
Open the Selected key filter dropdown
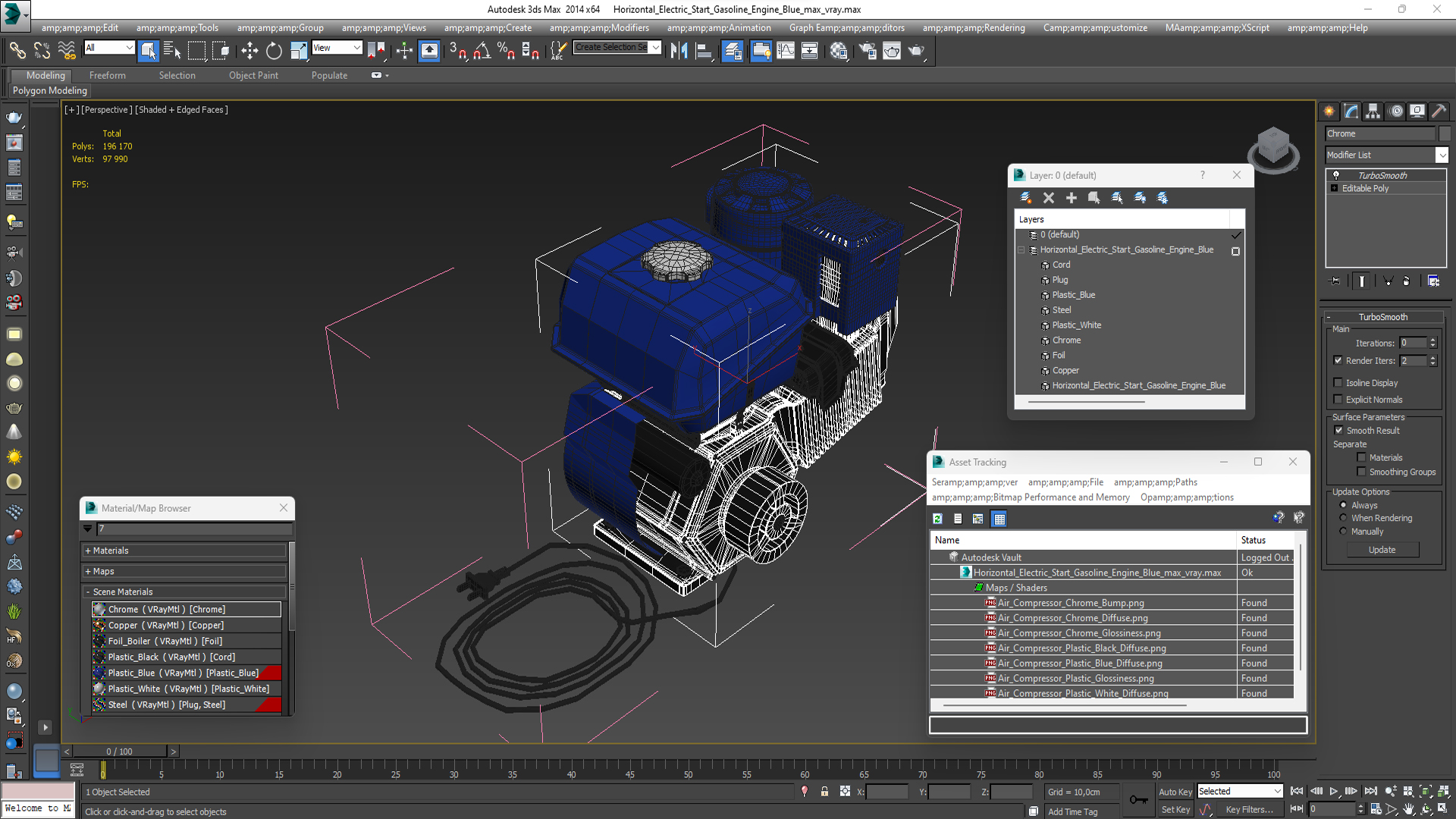[1240, 791]
